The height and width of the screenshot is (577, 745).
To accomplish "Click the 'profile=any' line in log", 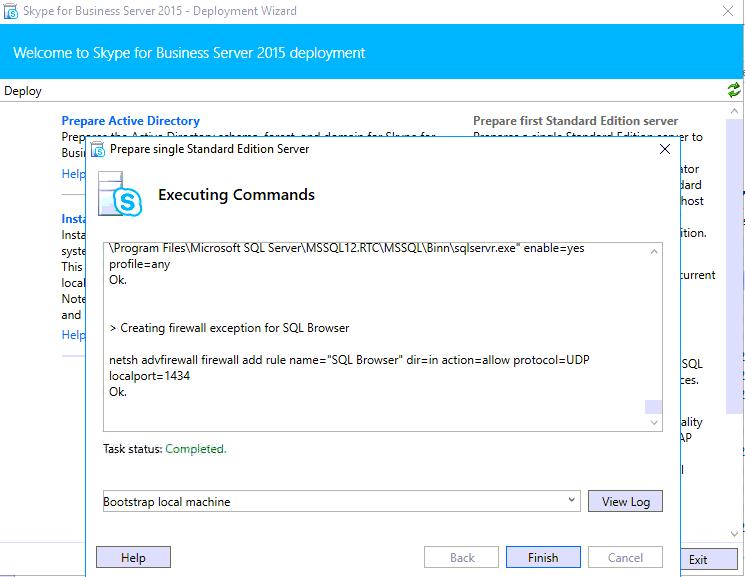I will 140,264.
